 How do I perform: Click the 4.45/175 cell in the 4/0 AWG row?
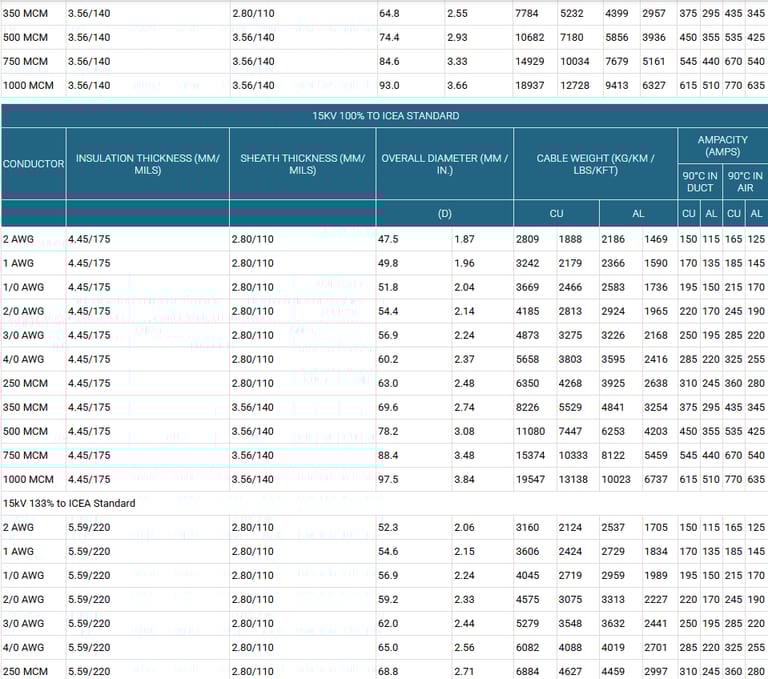[x=89, y=359]
